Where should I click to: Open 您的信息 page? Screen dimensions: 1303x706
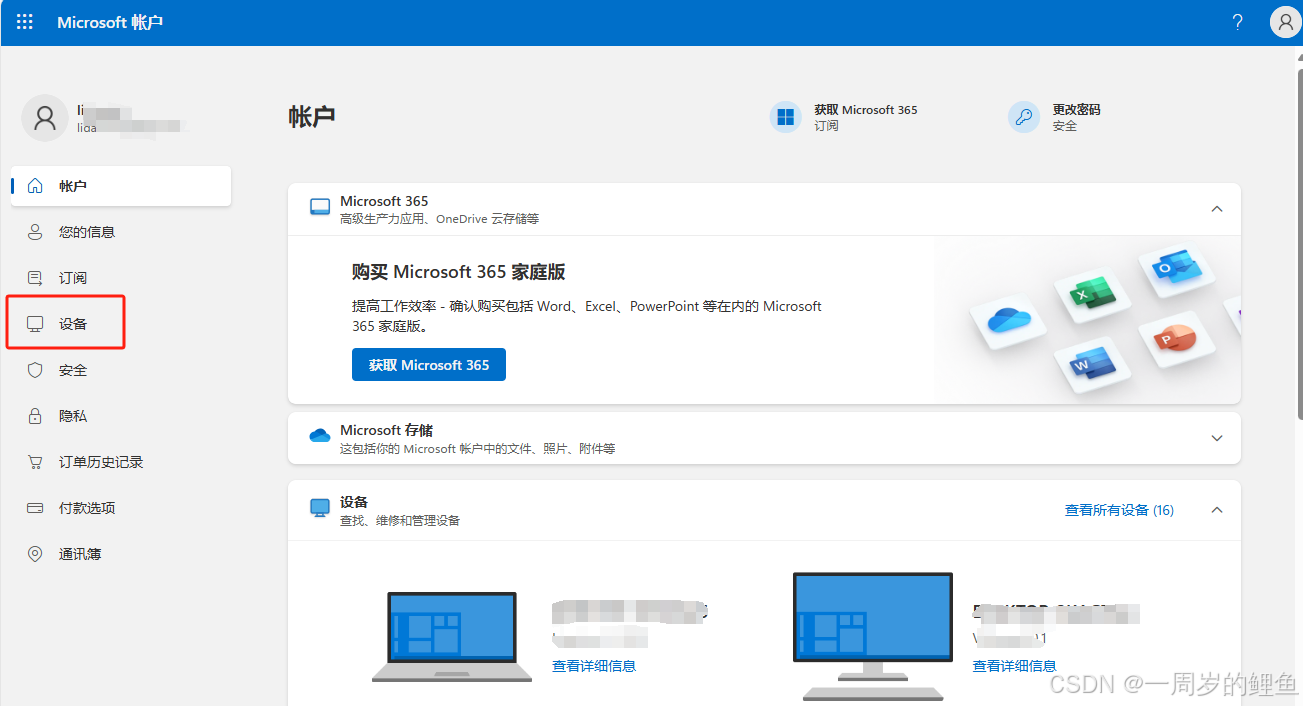(x=121, y=232)
